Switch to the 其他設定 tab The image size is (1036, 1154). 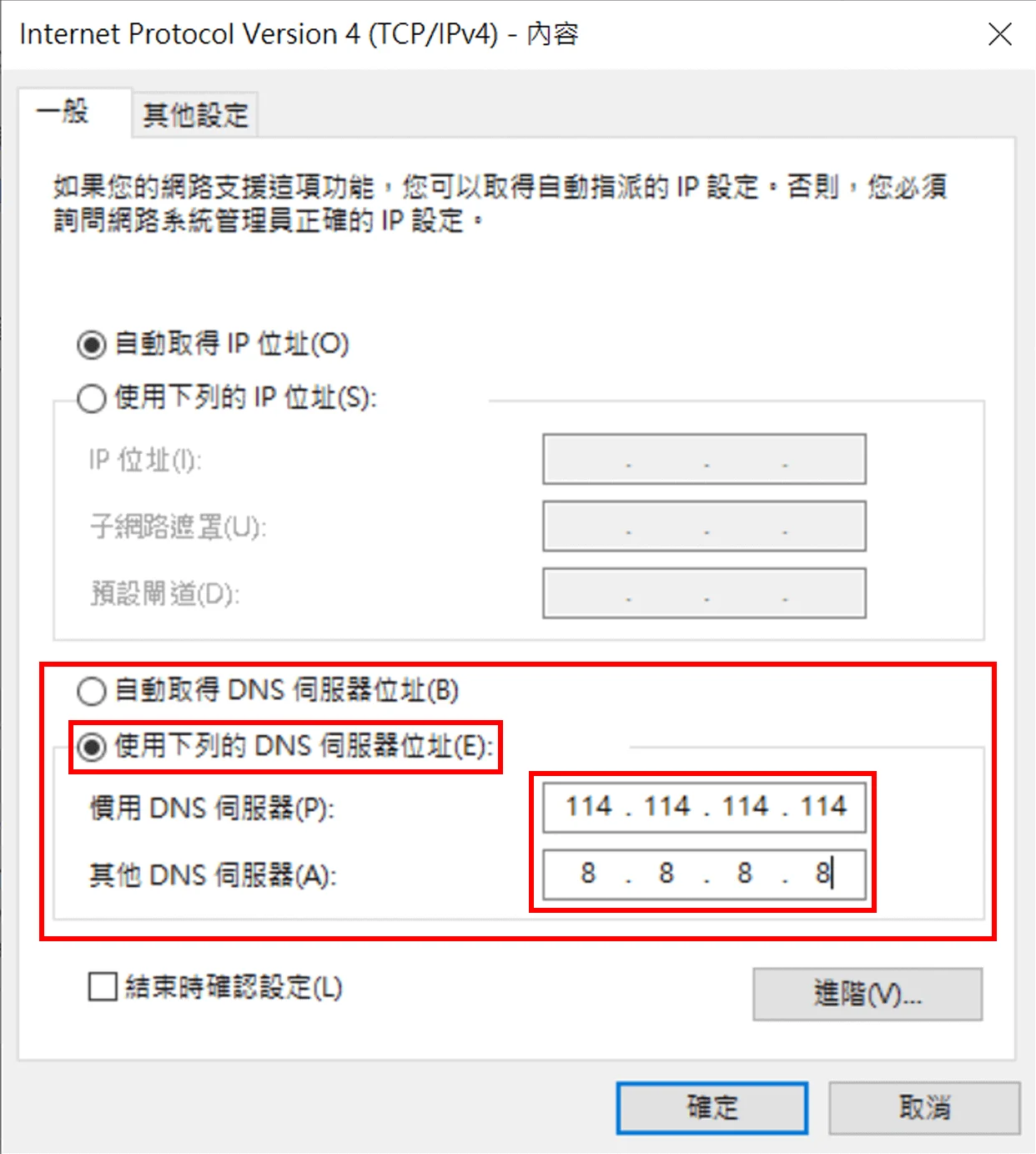pos(195,114)
